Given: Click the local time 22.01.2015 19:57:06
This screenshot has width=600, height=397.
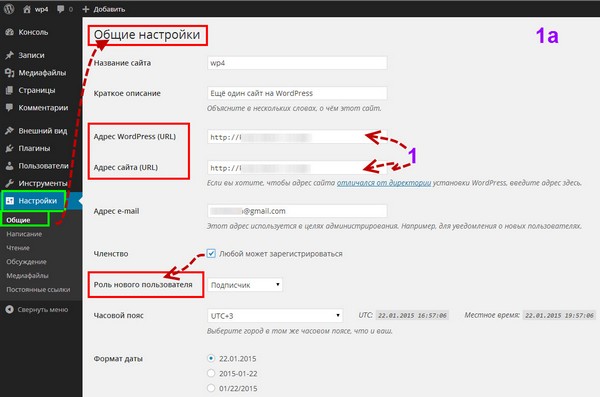Looking at the screenshot, I should (559, 315).
